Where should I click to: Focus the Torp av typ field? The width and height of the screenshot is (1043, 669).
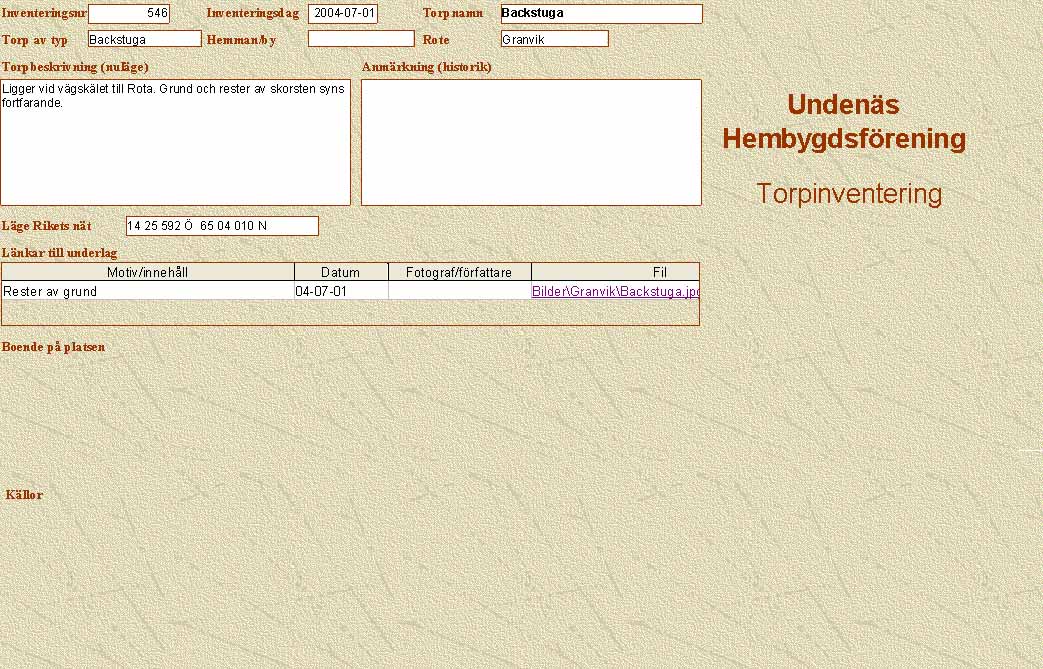point(144,39)
